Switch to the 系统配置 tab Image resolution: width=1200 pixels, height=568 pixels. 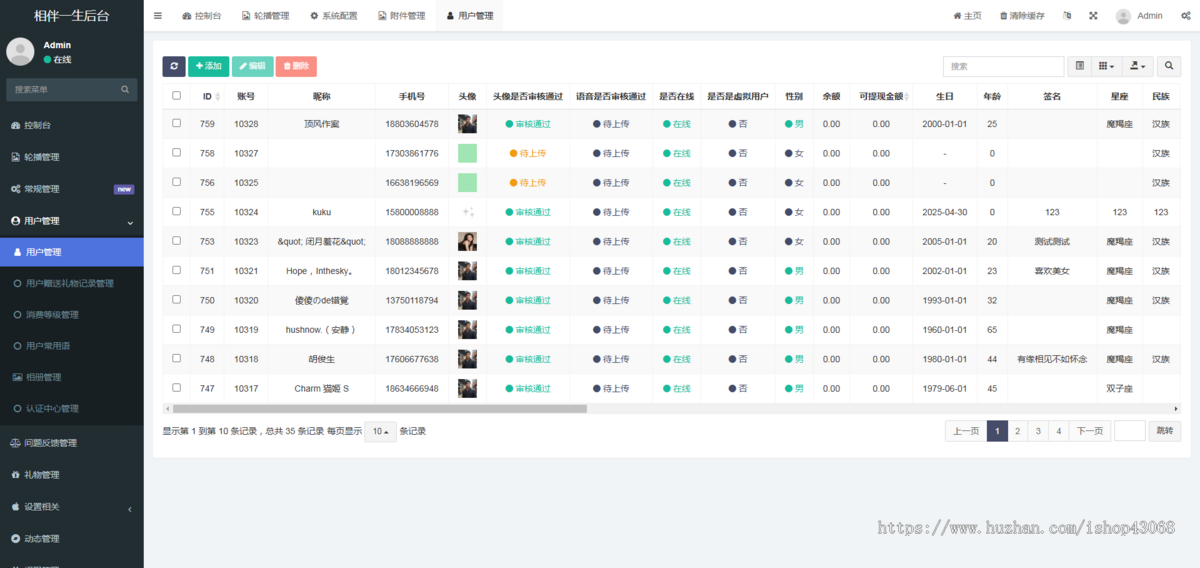333,16
